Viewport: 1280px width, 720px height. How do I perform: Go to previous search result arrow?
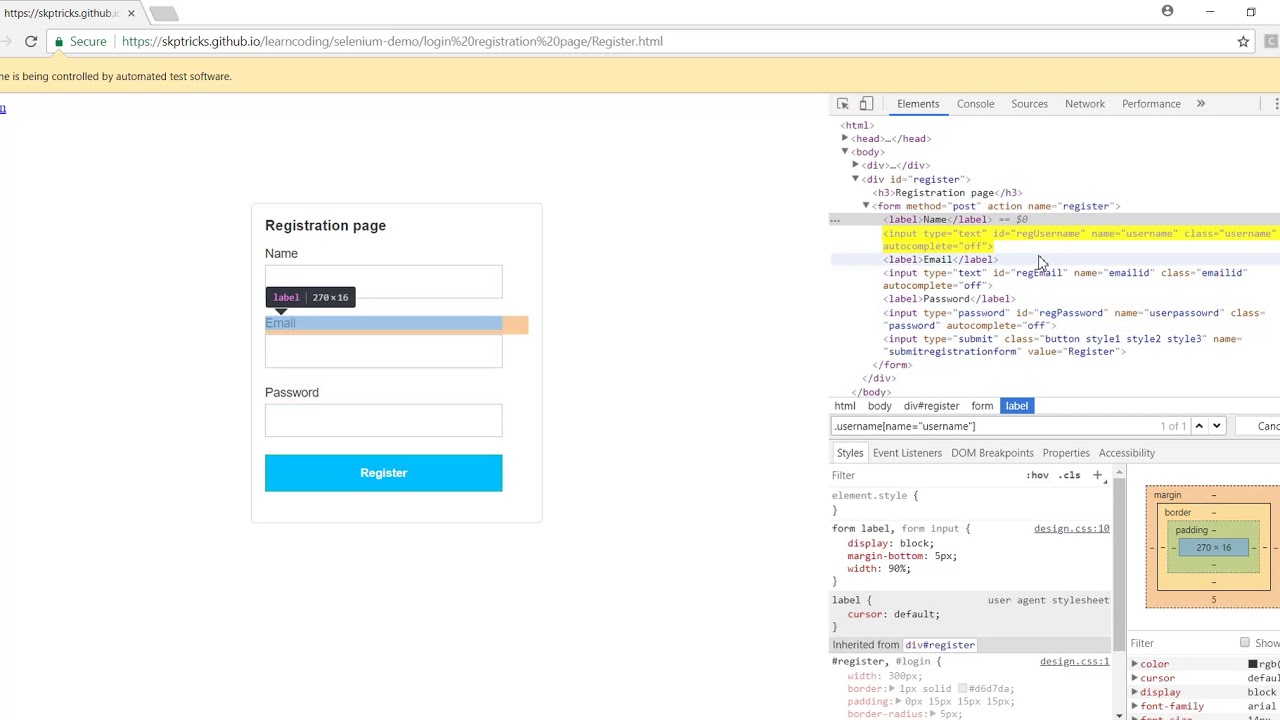[x=1199, y=426]
